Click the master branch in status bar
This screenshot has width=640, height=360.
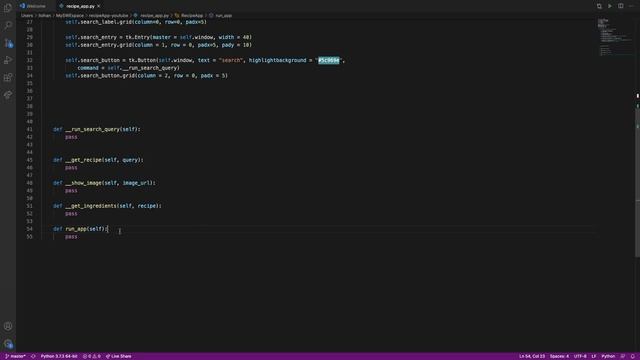click(15, 356)
